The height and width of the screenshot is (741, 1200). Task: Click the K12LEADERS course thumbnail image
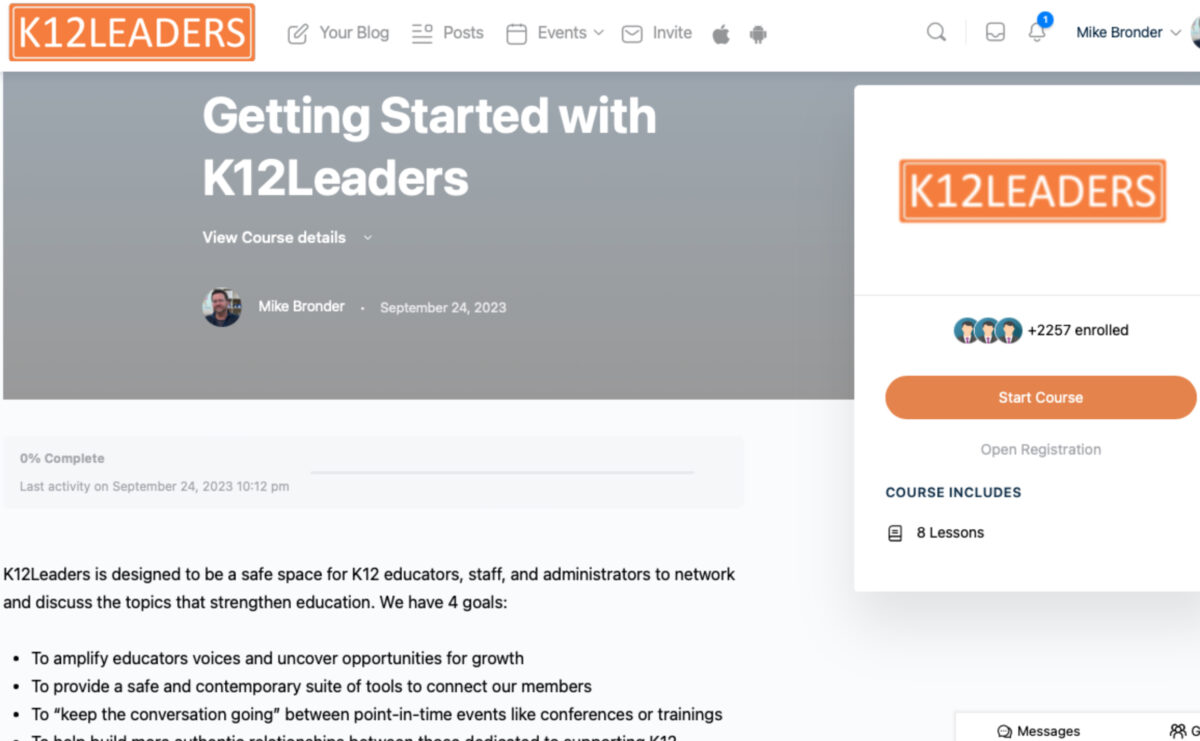1032,190
